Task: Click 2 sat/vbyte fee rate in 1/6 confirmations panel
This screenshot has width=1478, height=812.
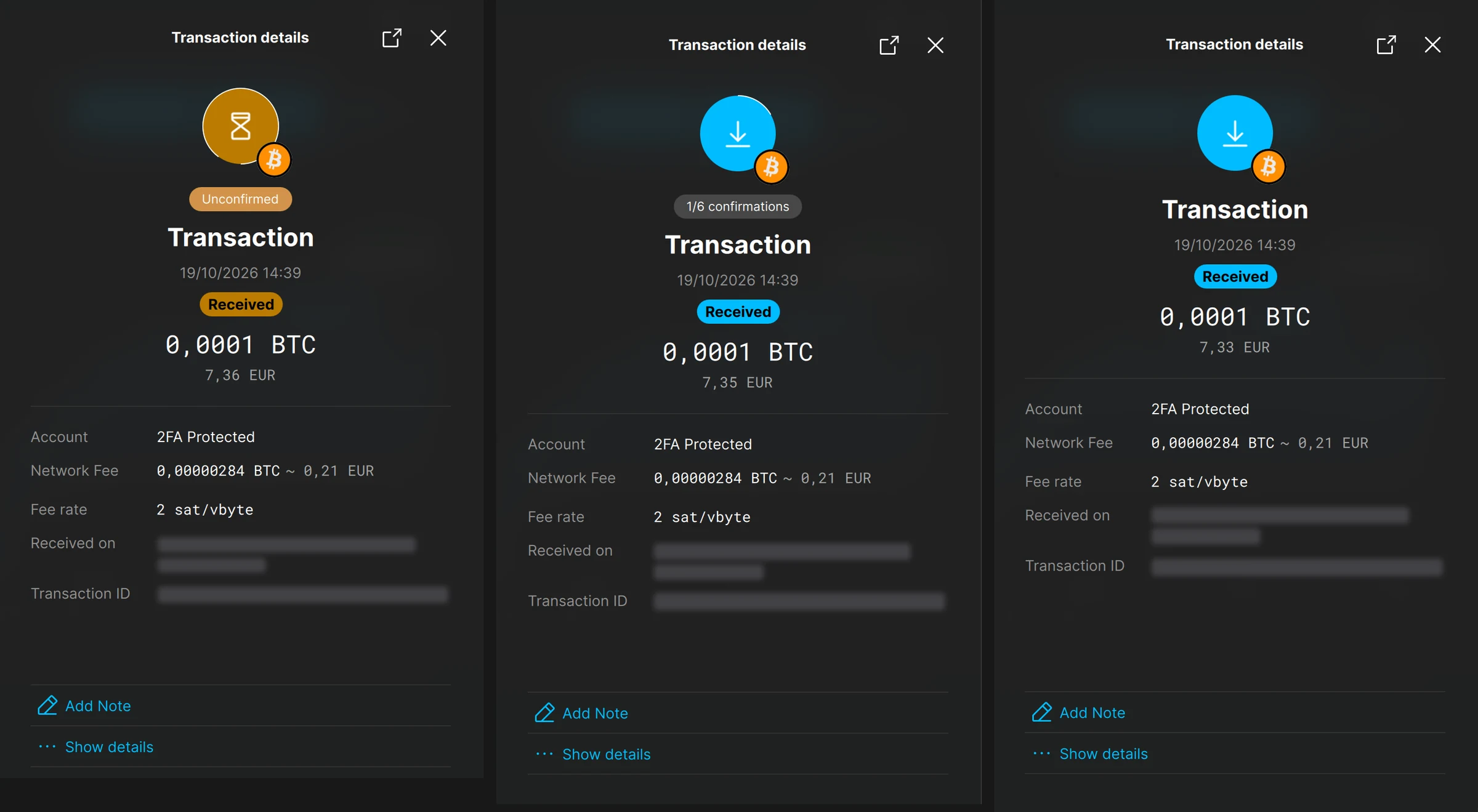Action: (702, 517)
